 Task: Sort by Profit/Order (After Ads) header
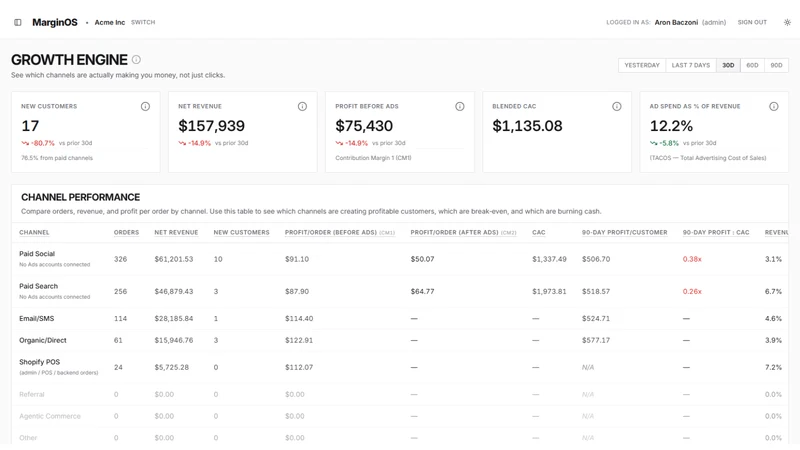pyautogui.click(x=463, y=233)
